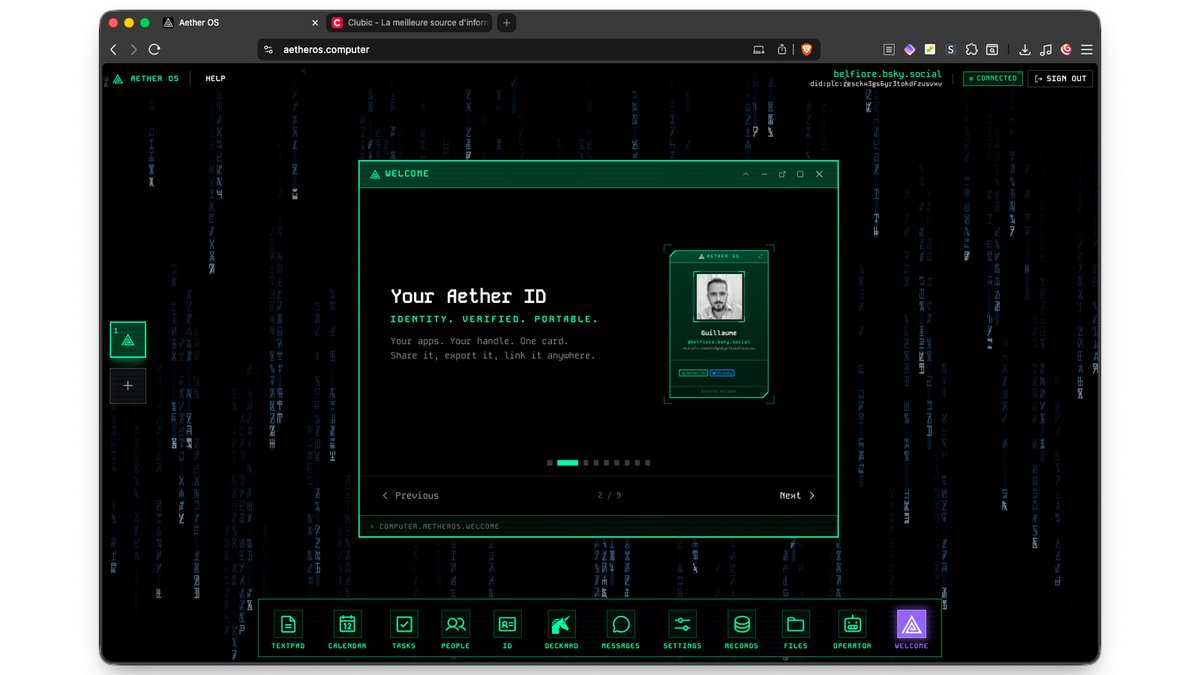This screenshot has width=1200, height=675.
Task: Open the Files app in the dock
Action: point(796,624)
